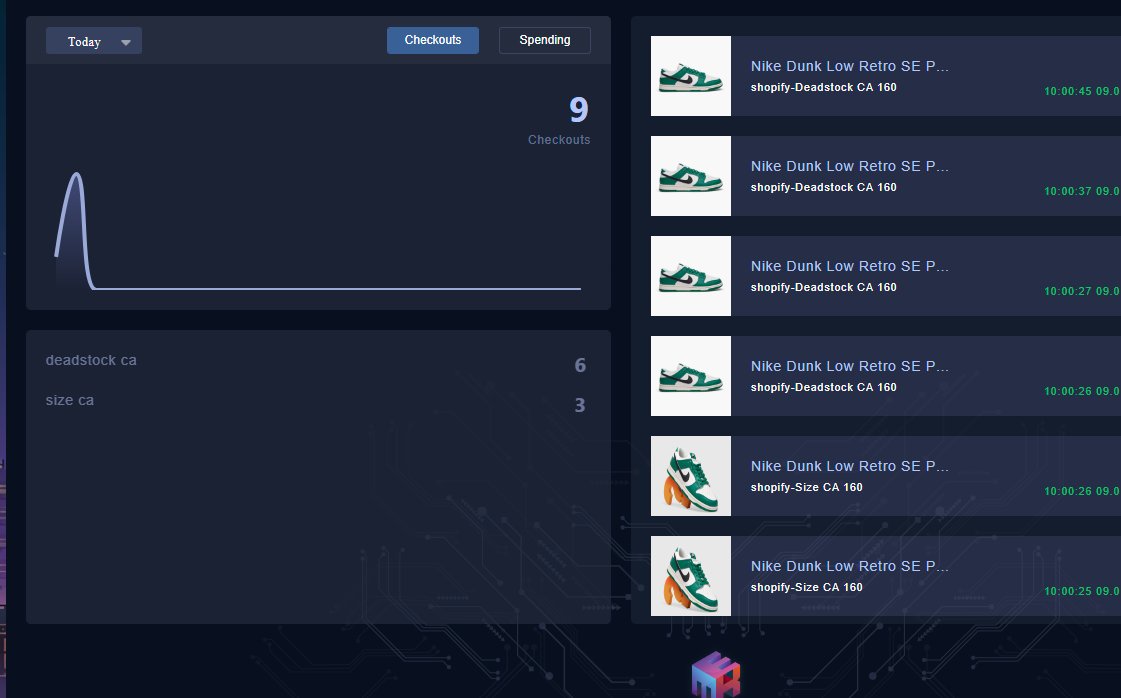Click the count 6 for deadstock ca
This screenshot has width=1121, height=698.
(580, 365)
